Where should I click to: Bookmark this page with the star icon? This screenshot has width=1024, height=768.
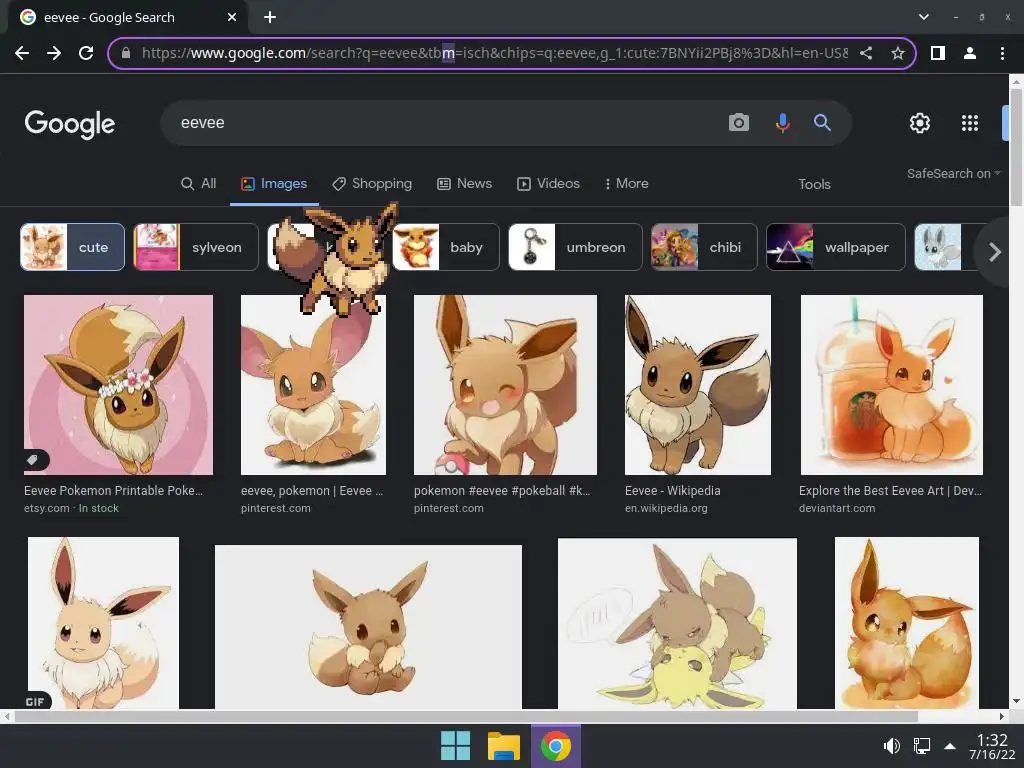[898, 53]
